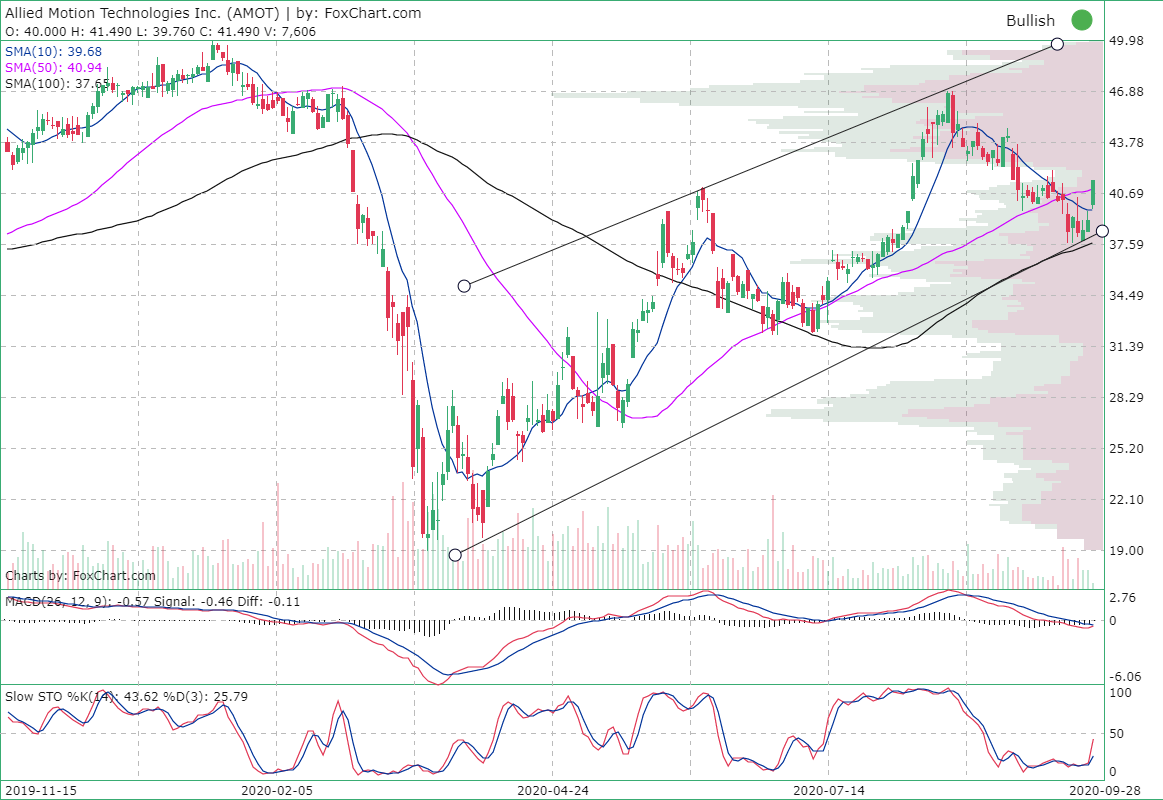
Task: Click the SMA(10): 39.68 legend label
Action: [53, 52]
